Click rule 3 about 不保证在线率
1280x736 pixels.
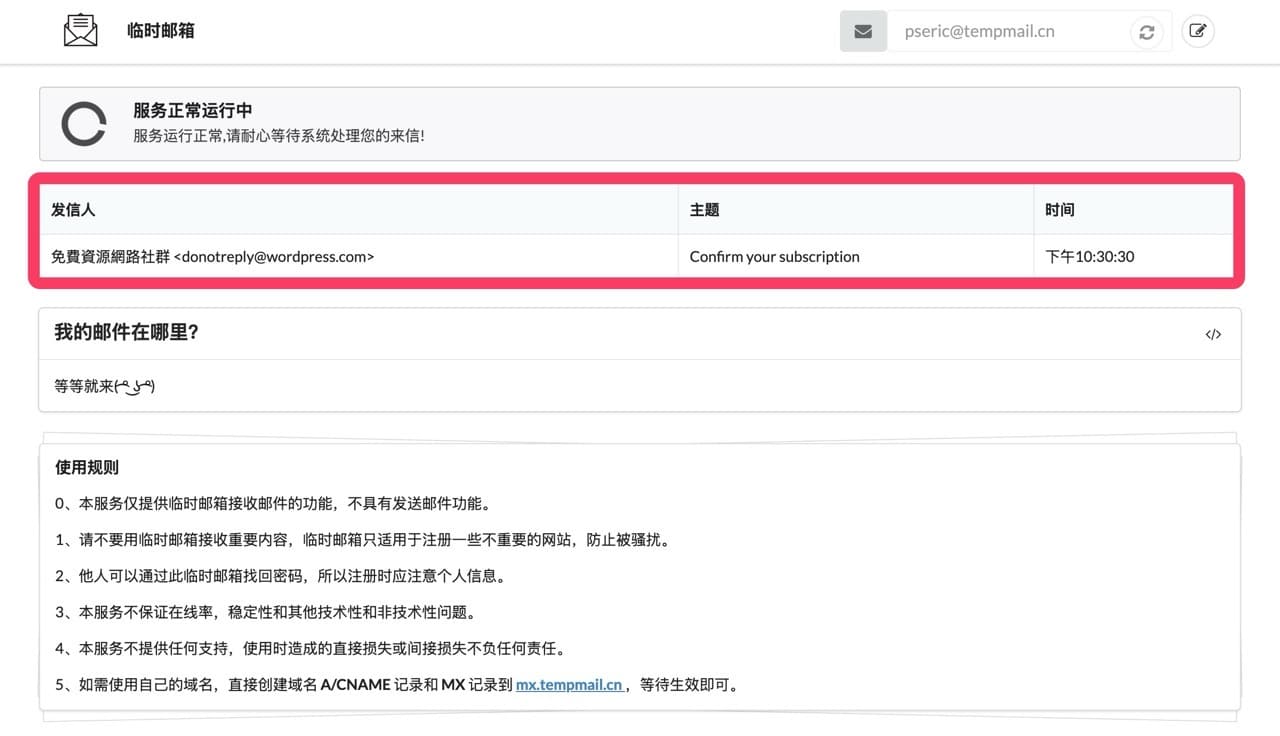click(265, 612)
